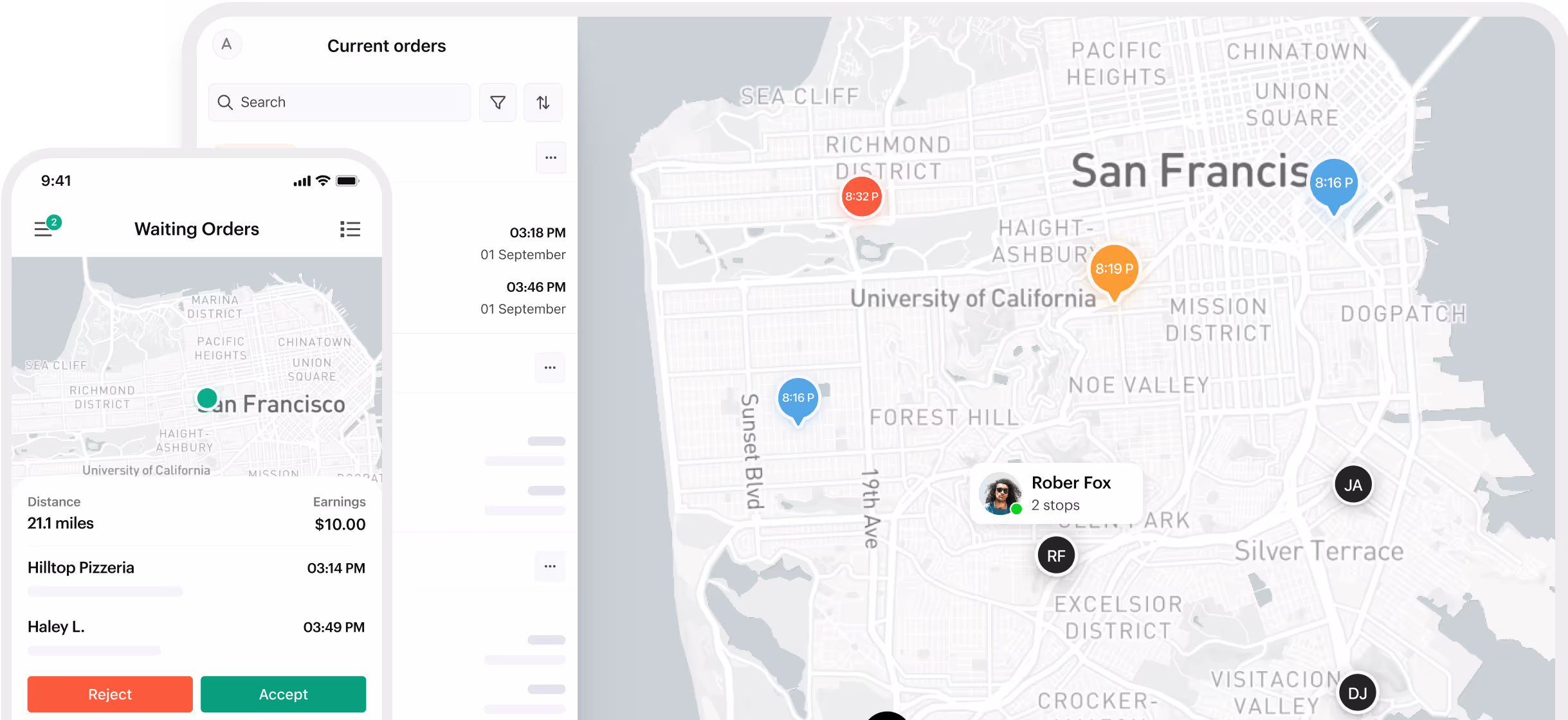
Task: Select the orange 8:19 P map pin
Action: click(1115, 270)
